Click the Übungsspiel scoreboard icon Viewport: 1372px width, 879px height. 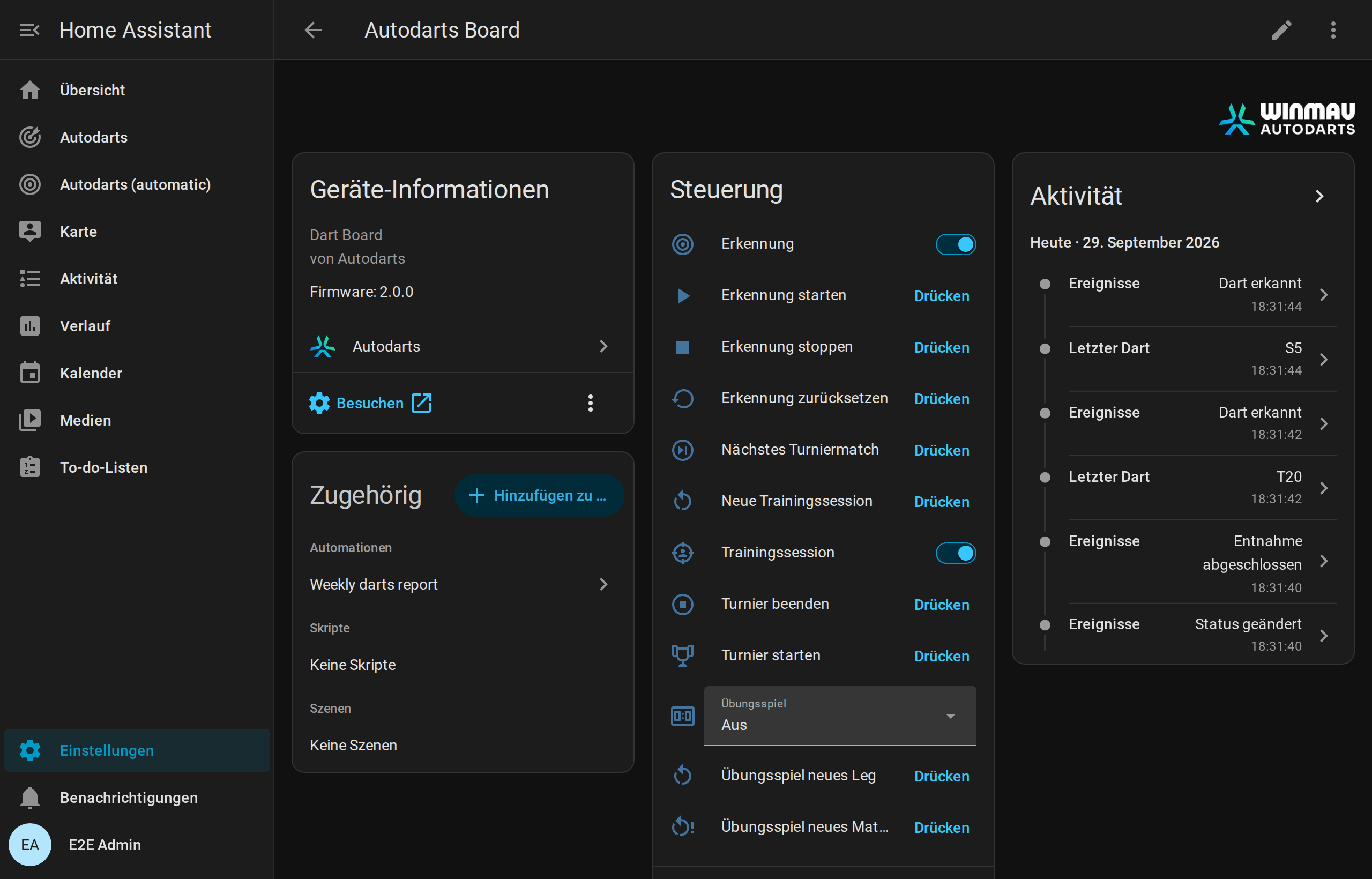pos(683,716)
